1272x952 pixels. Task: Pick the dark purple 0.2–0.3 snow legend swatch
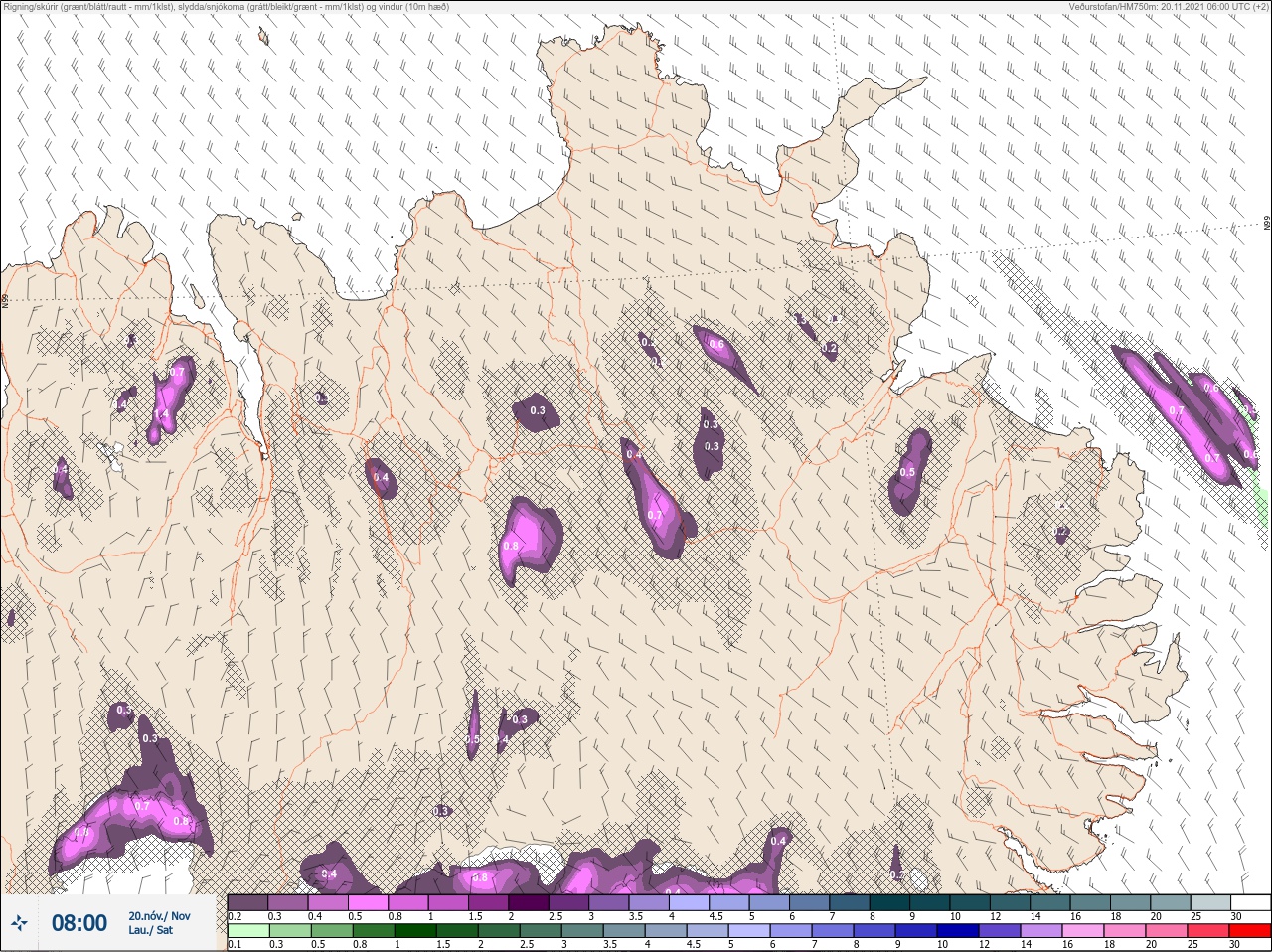click(x=248, y=902)
